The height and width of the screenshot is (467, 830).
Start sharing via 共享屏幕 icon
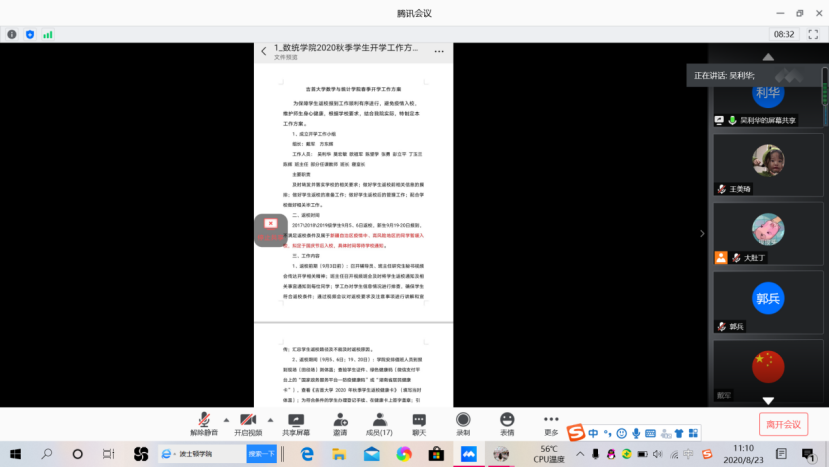[295, 423]
